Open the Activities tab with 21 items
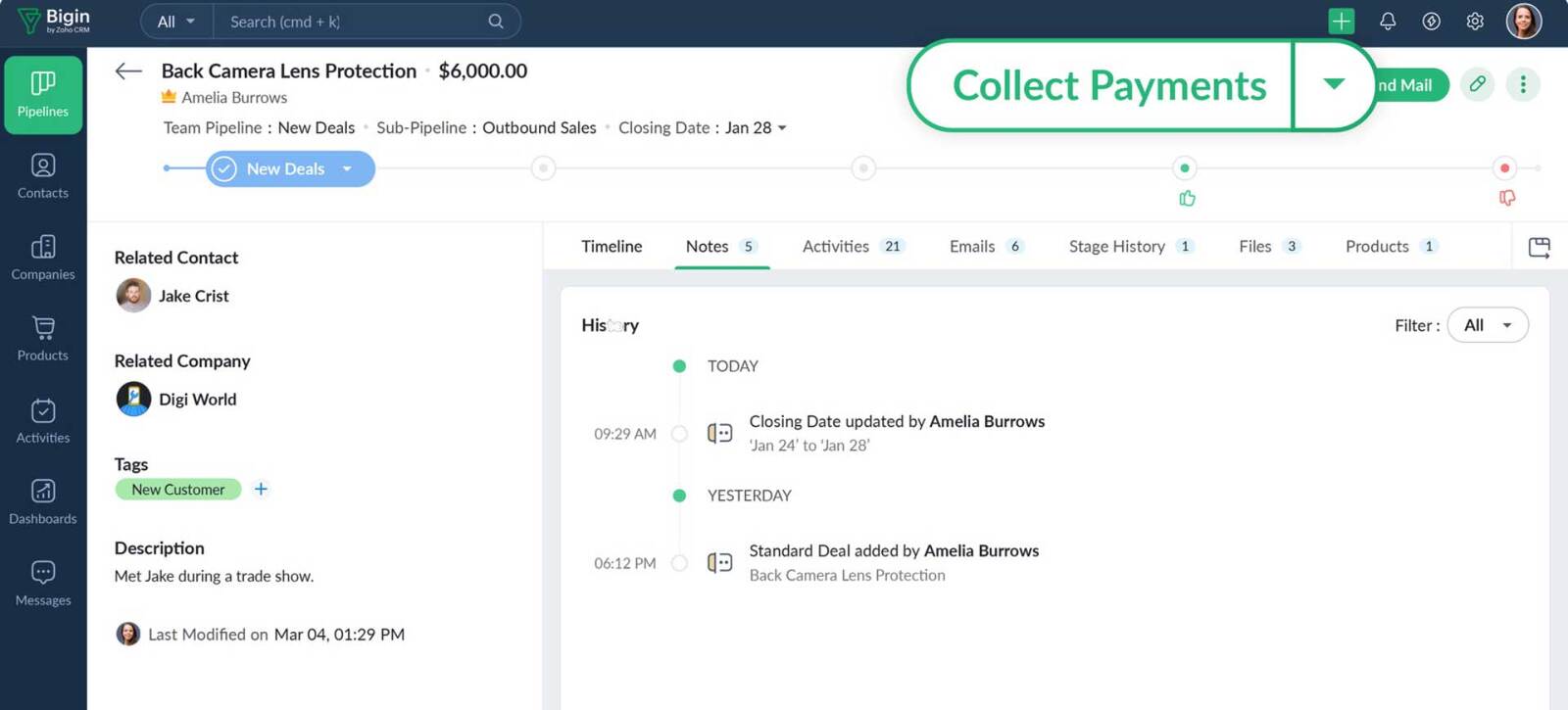 tap(853, 247)
